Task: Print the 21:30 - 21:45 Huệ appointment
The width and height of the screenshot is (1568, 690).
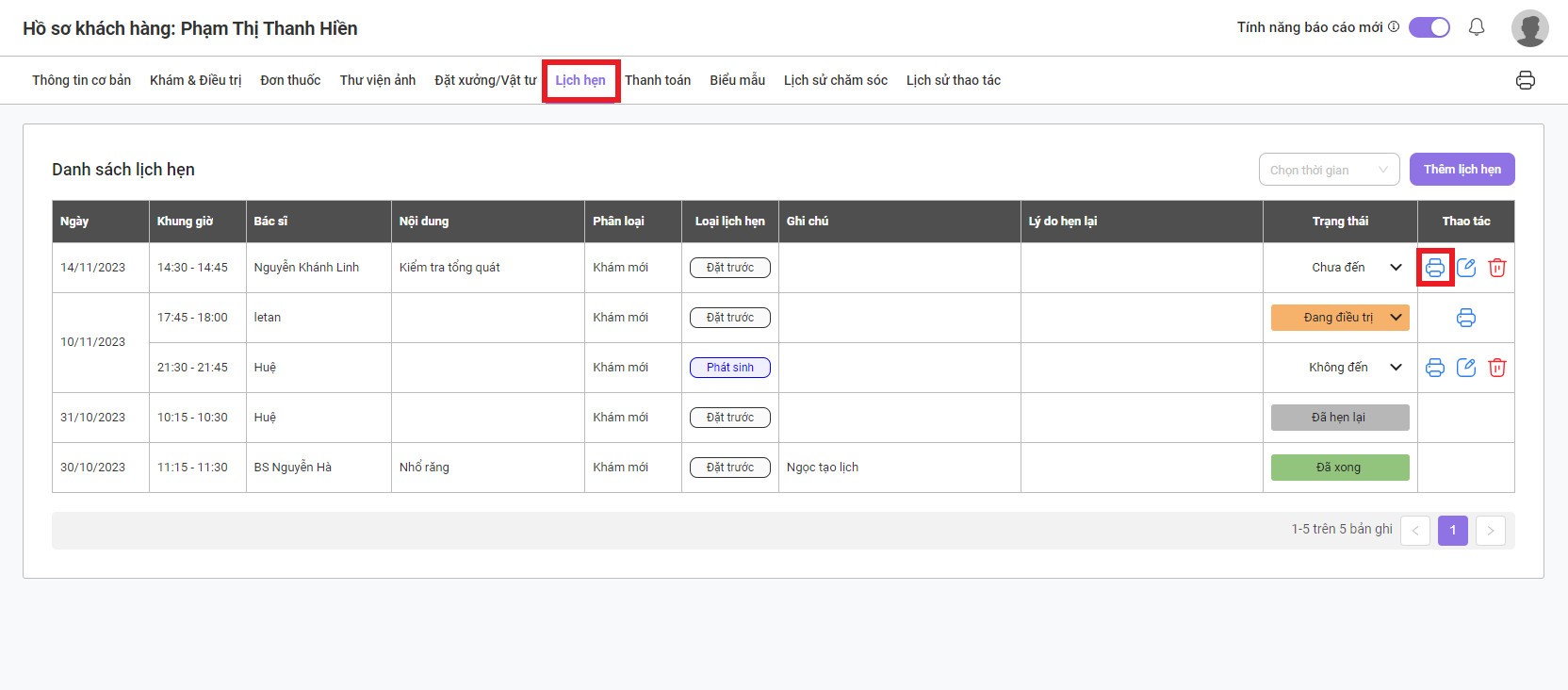Action: [x=1434, y=368]
